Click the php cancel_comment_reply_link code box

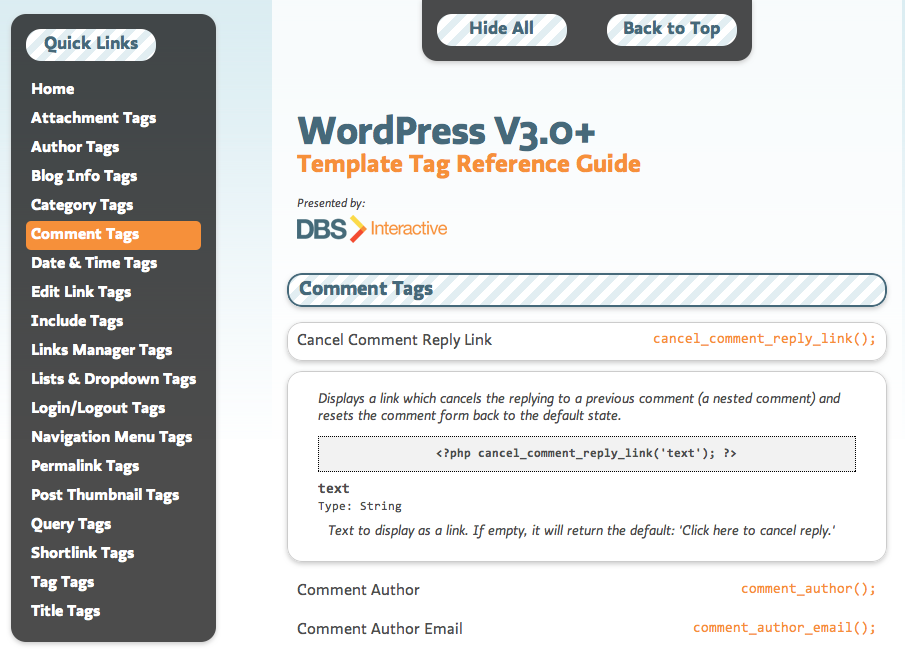[586, 454]
